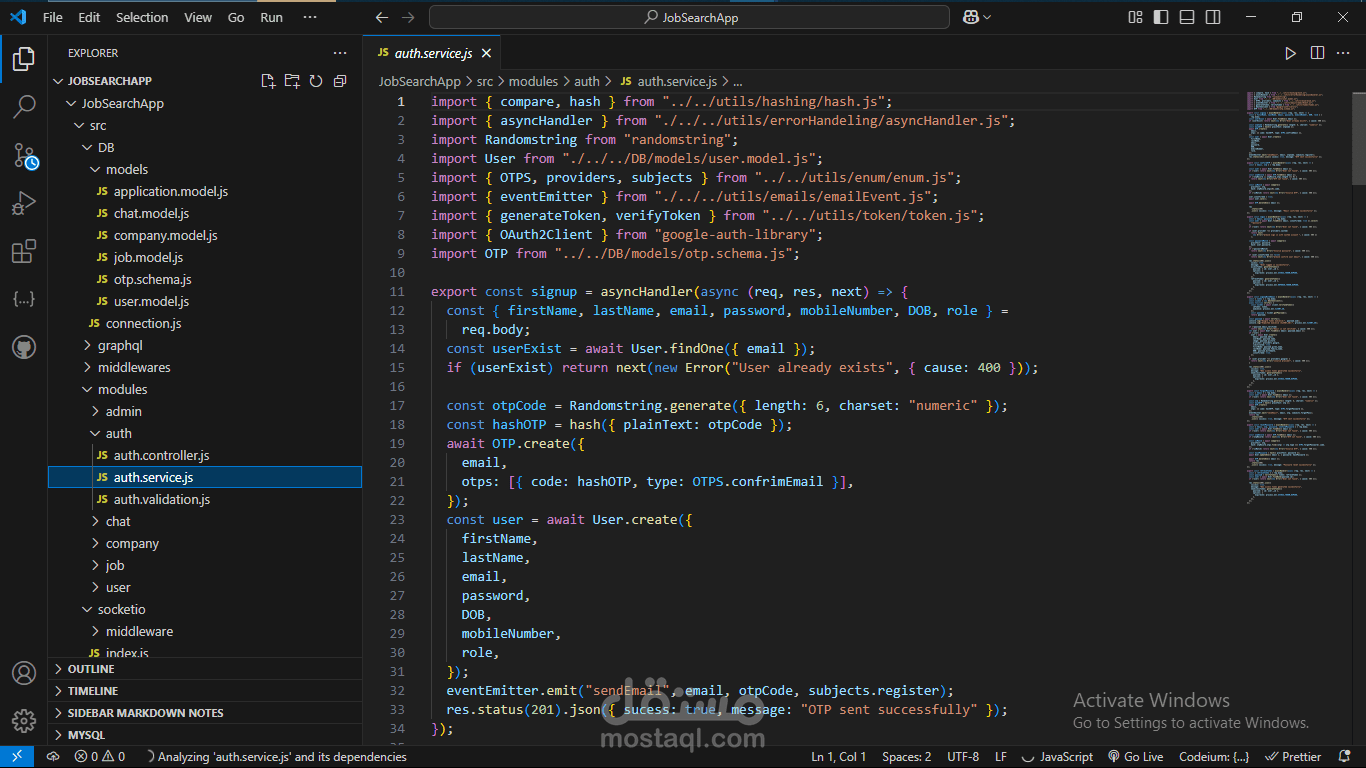Open the Run and Debug view
Viewport: 1366px width, 768px height.
tap(24, 204)
